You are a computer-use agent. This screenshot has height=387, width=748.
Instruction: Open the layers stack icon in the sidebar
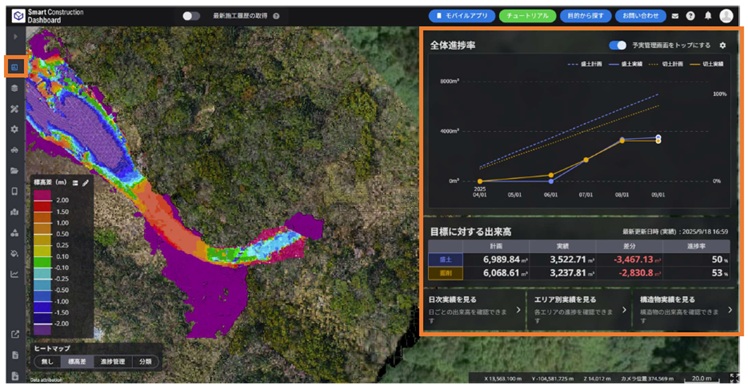coord(15,88)
